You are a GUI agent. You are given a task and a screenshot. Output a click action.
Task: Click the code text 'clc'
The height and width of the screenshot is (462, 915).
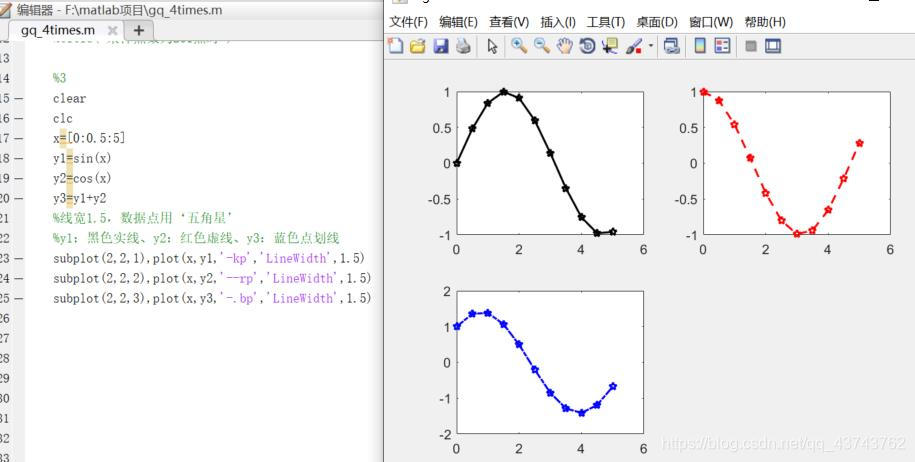62,118
